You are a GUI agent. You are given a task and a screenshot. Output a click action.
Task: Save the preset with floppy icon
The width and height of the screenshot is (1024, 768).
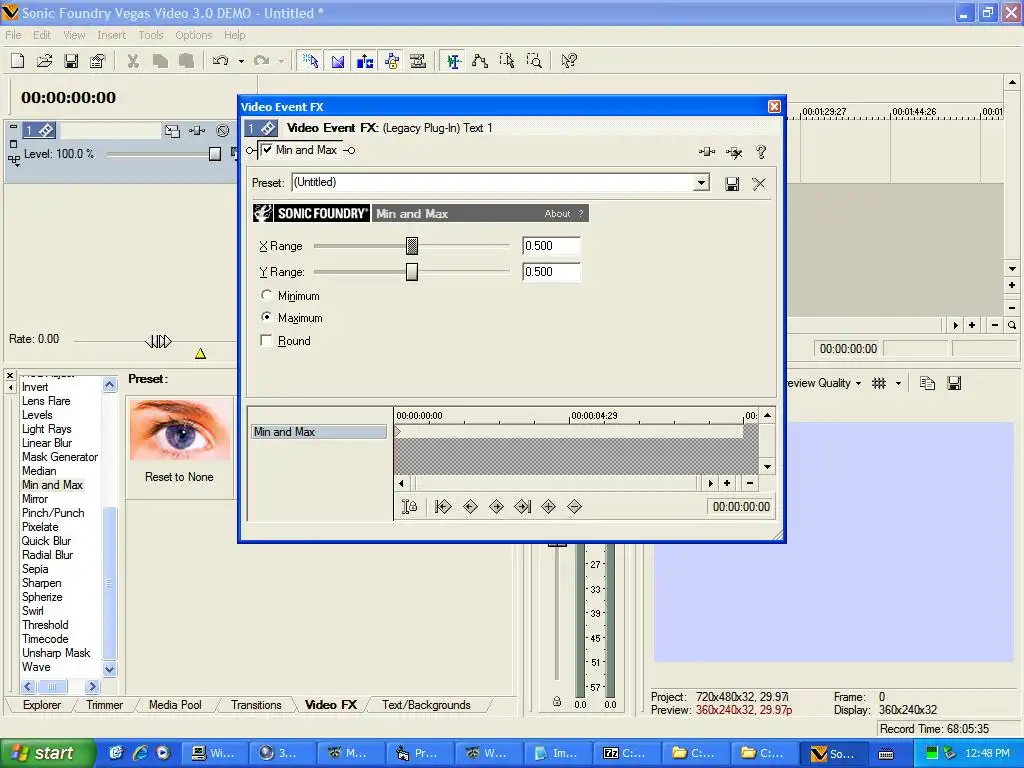tap(732, 184)
